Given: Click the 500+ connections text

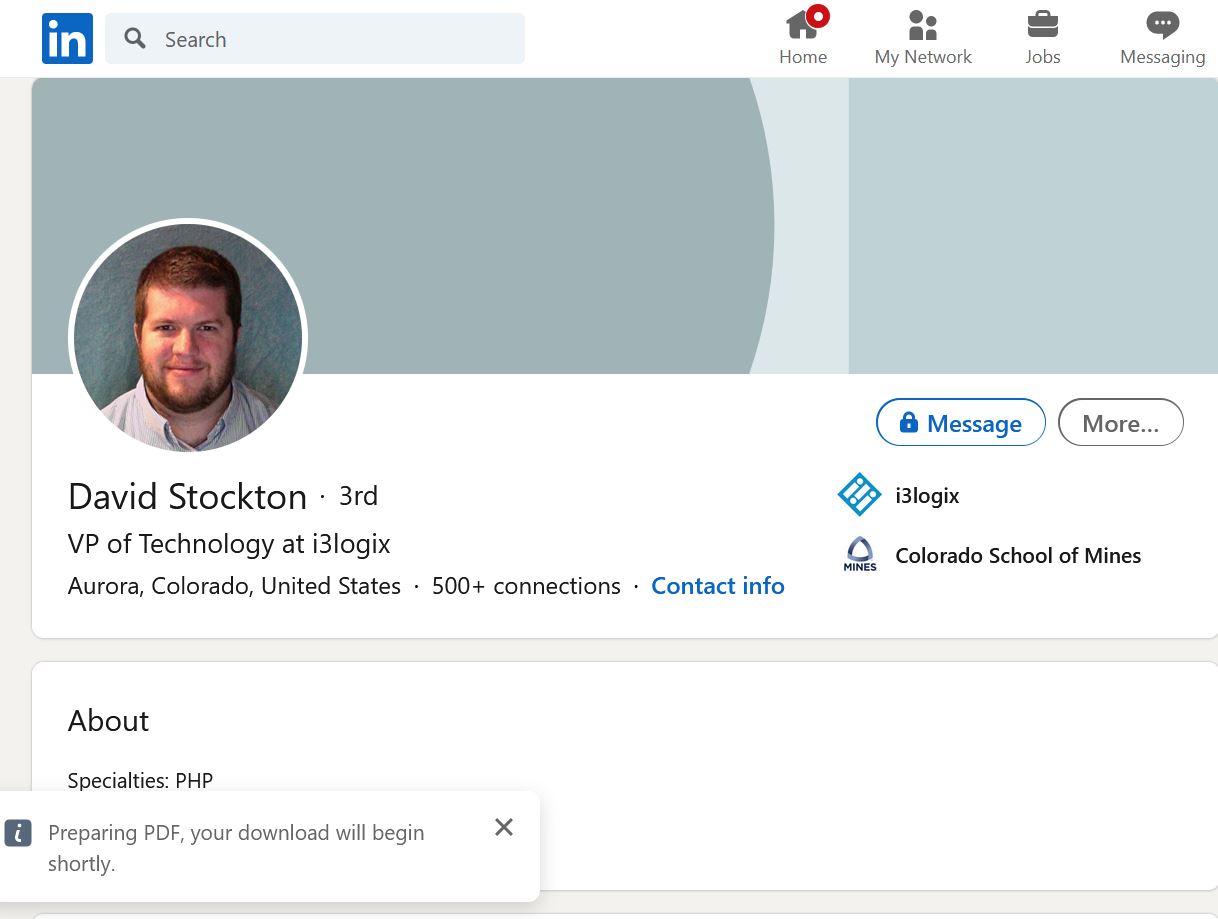Looking at the screenshot, I should [526, 586].
